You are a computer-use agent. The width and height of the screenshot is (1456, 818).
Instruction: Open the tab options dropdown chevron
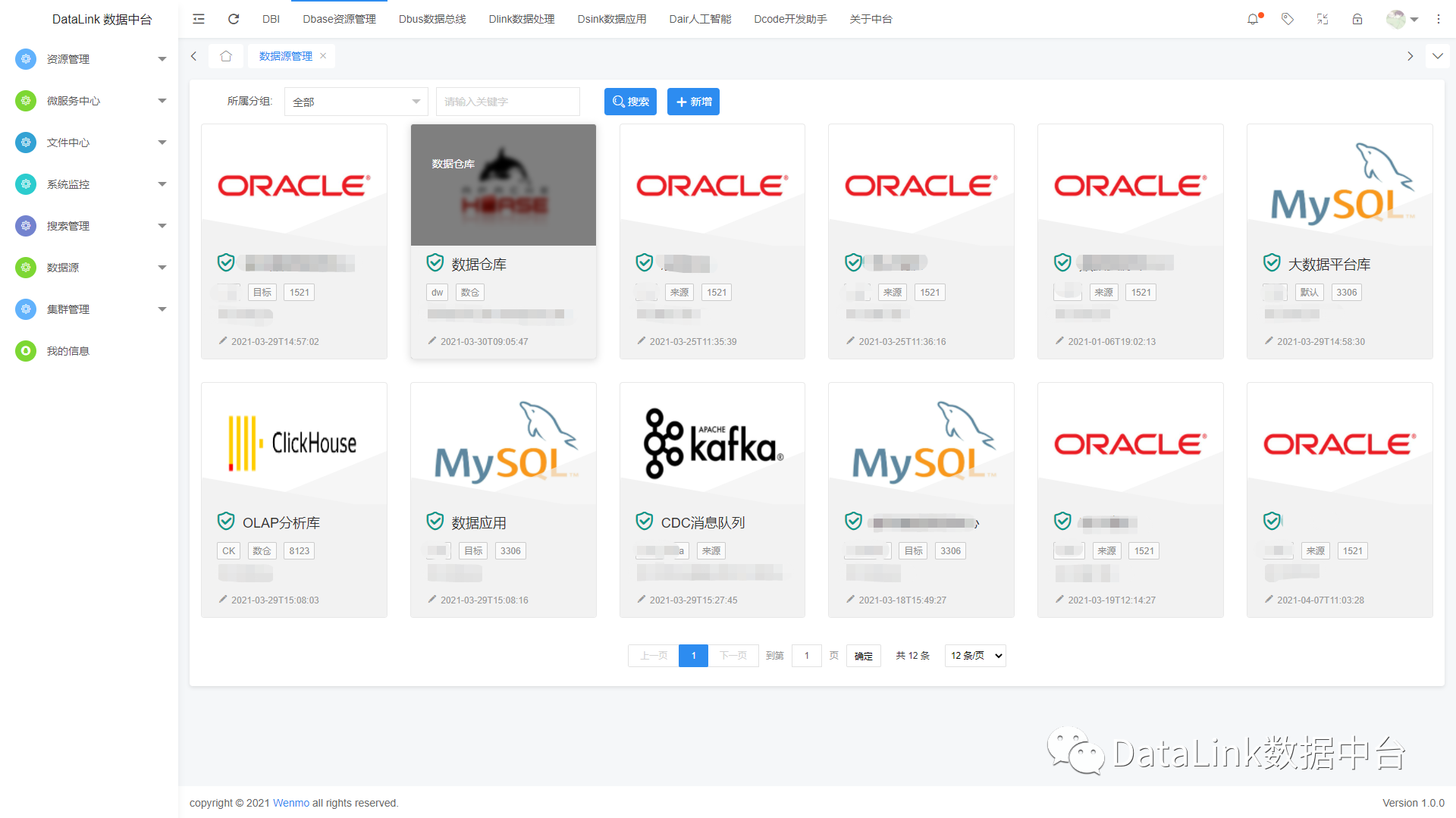tap(1437, 56)
